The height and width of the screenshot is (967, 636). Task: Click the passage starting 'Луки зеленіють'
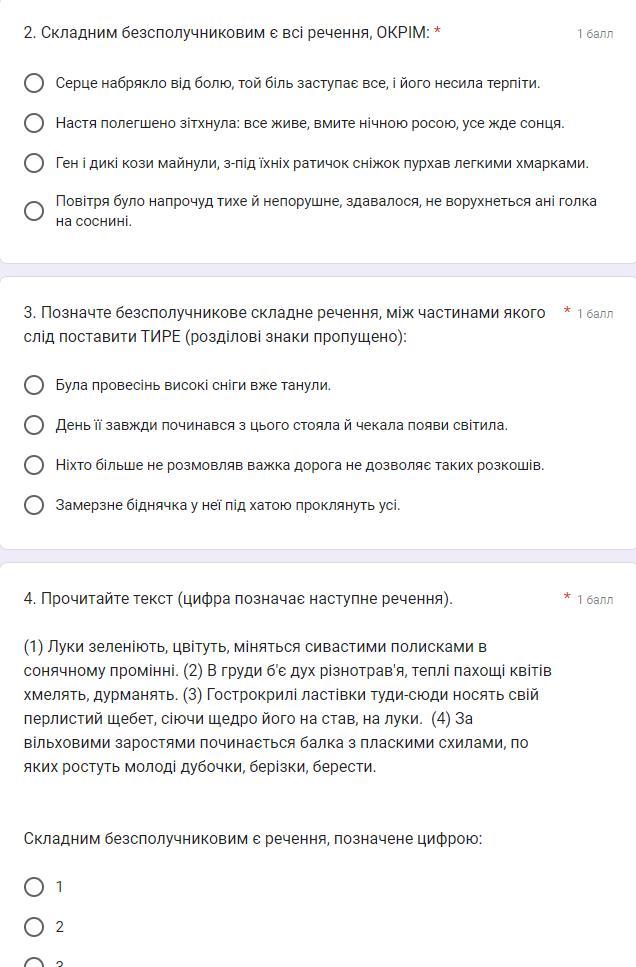pyautogui.click(x=287, y=707)
